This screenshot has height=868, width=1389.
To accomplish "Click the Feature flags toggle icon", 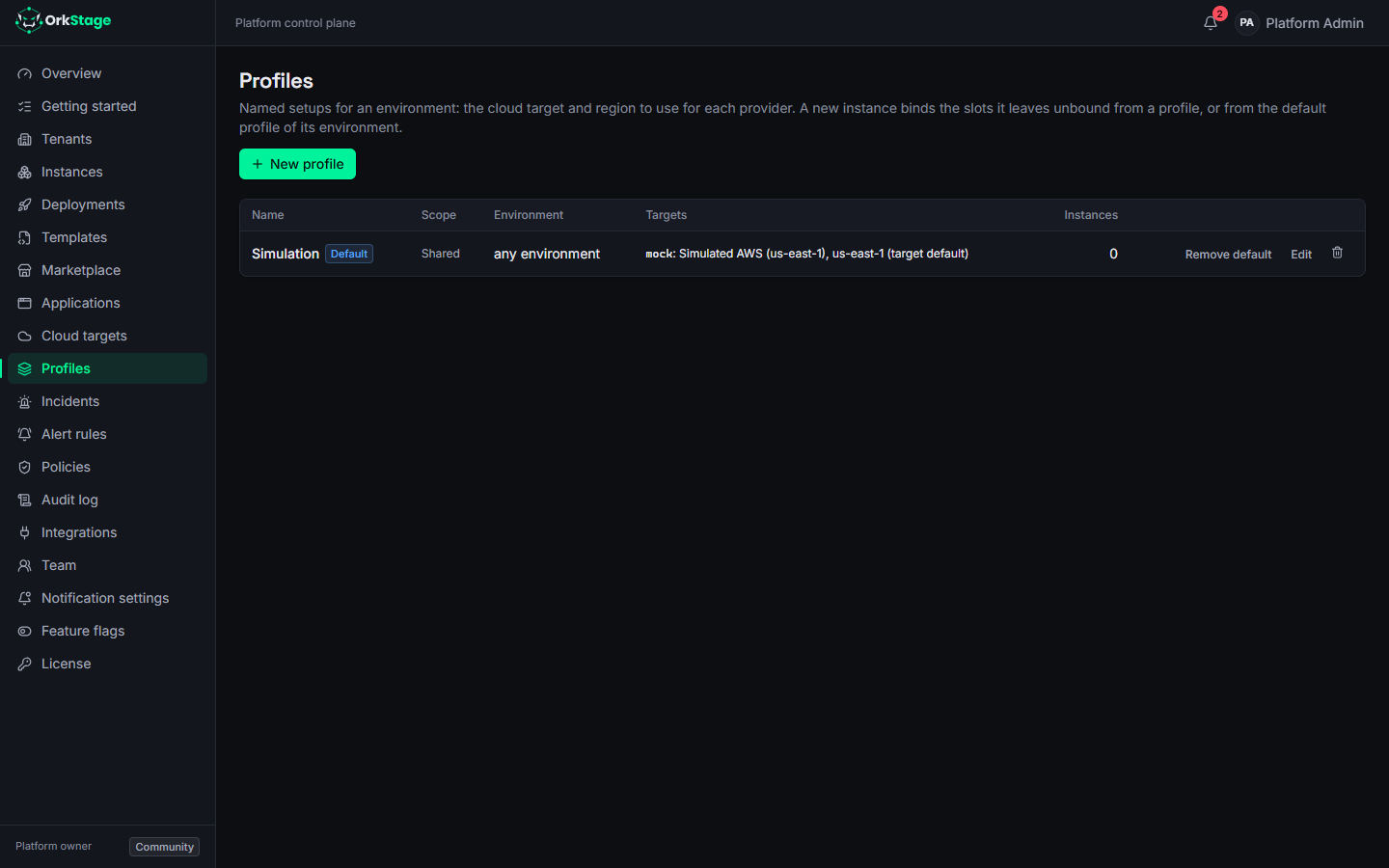I will coord(25,631).
